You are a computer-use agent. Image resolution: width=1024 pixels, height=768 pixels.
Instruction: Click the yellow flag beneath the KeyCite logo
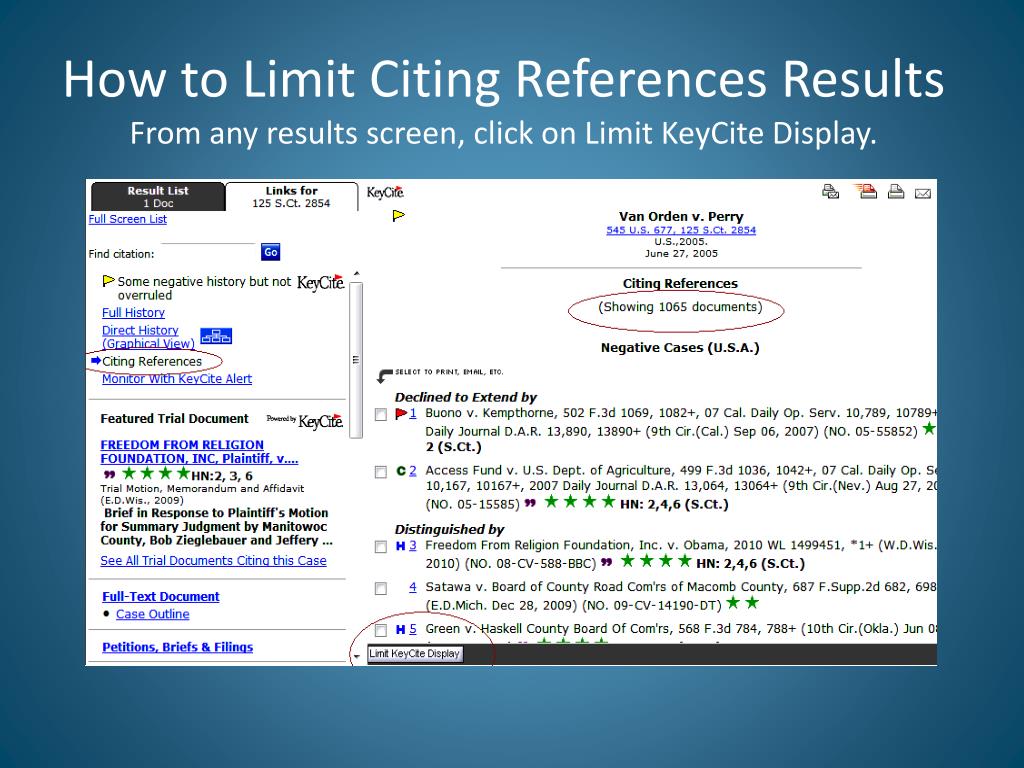click(x=398, y=216)
